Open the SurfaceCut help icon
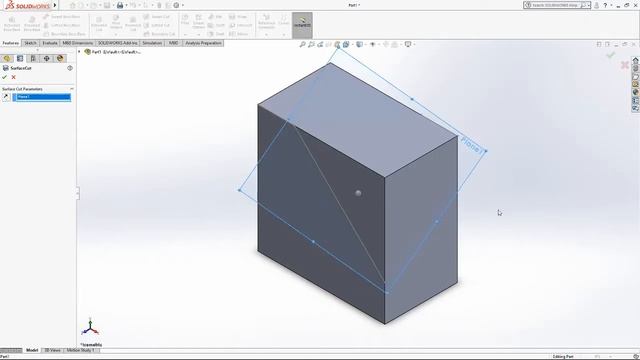 point(70,68)
